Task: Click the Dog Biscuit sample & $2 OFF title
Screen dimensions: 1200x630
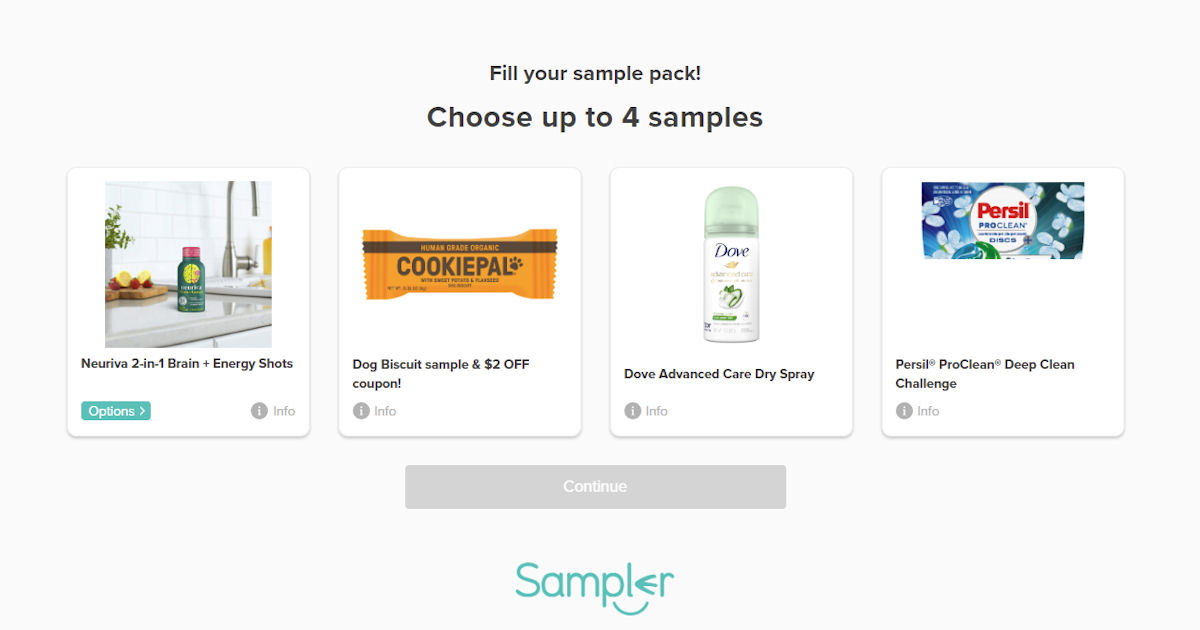Action: pyautogui.click(x=441, y=374)
